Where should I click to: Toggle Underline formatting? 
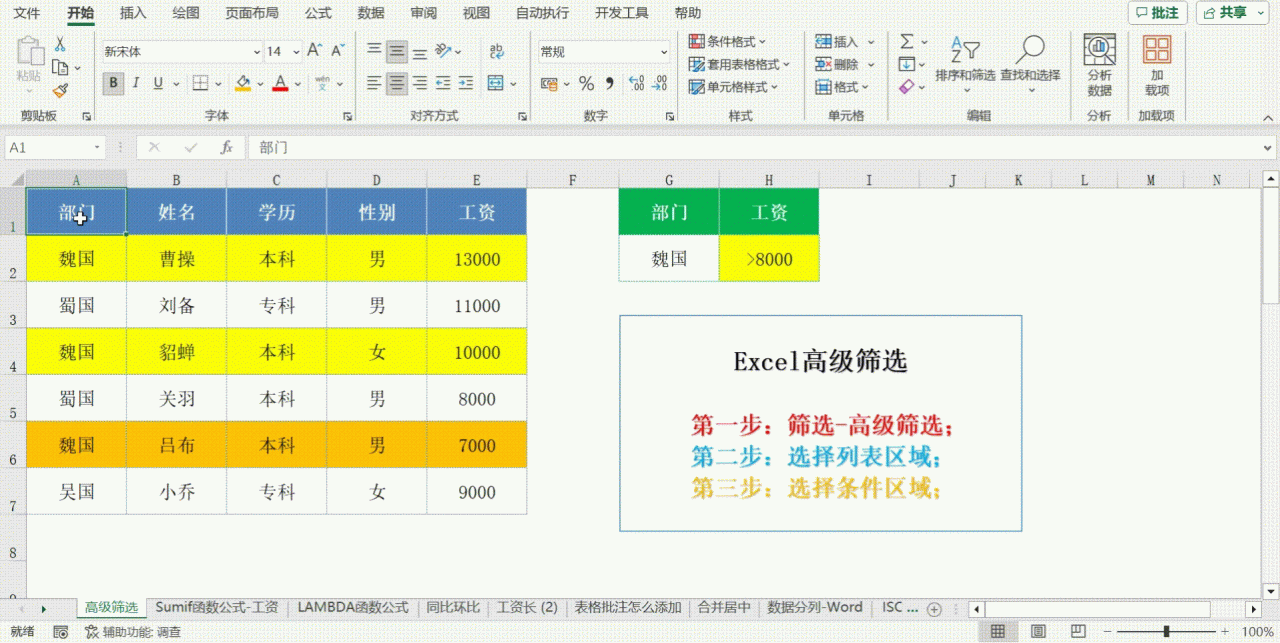coord(157,83)
